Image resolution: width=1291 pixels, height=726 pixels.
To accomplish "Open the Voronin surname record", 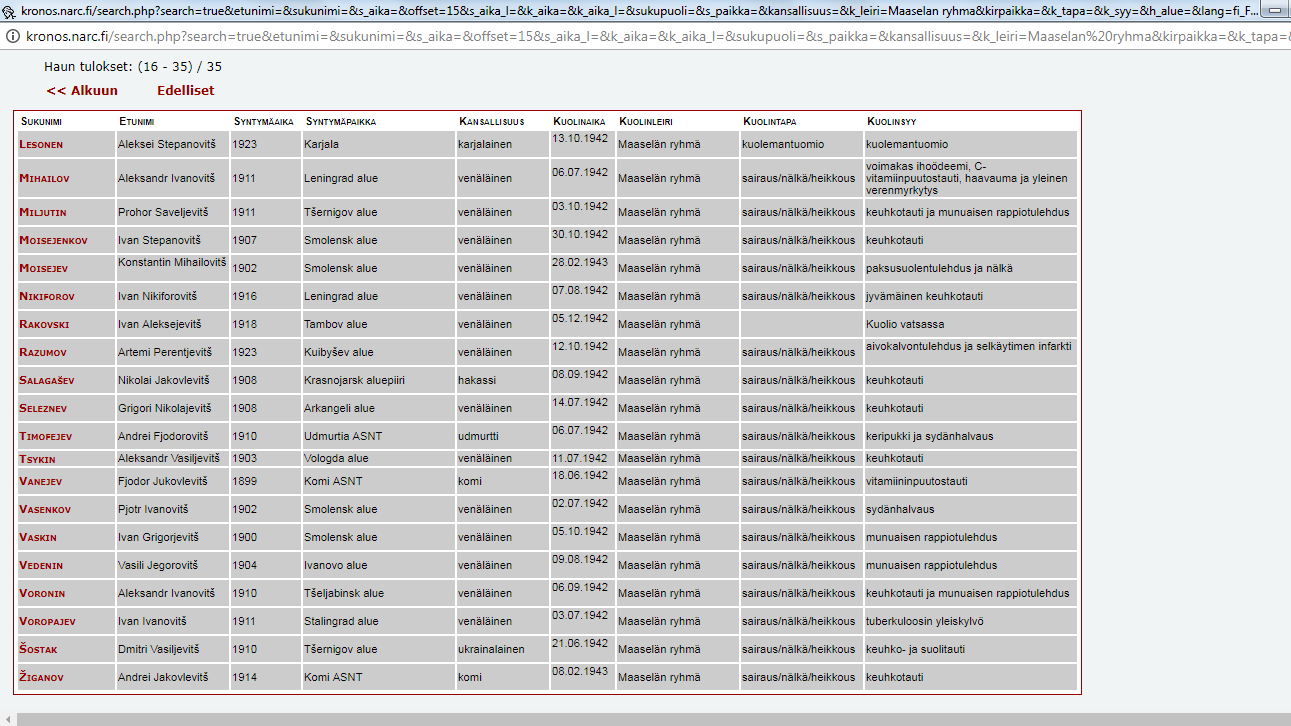I will 42,594.
